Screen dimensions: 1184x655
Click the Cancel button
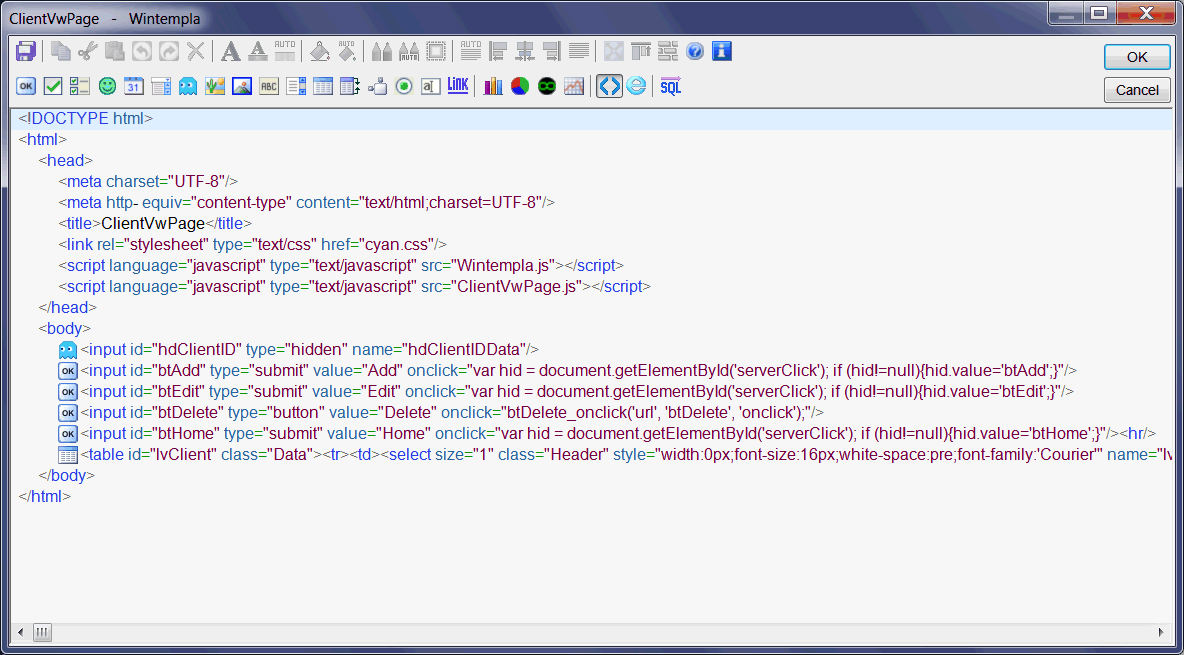(1137, 90)
